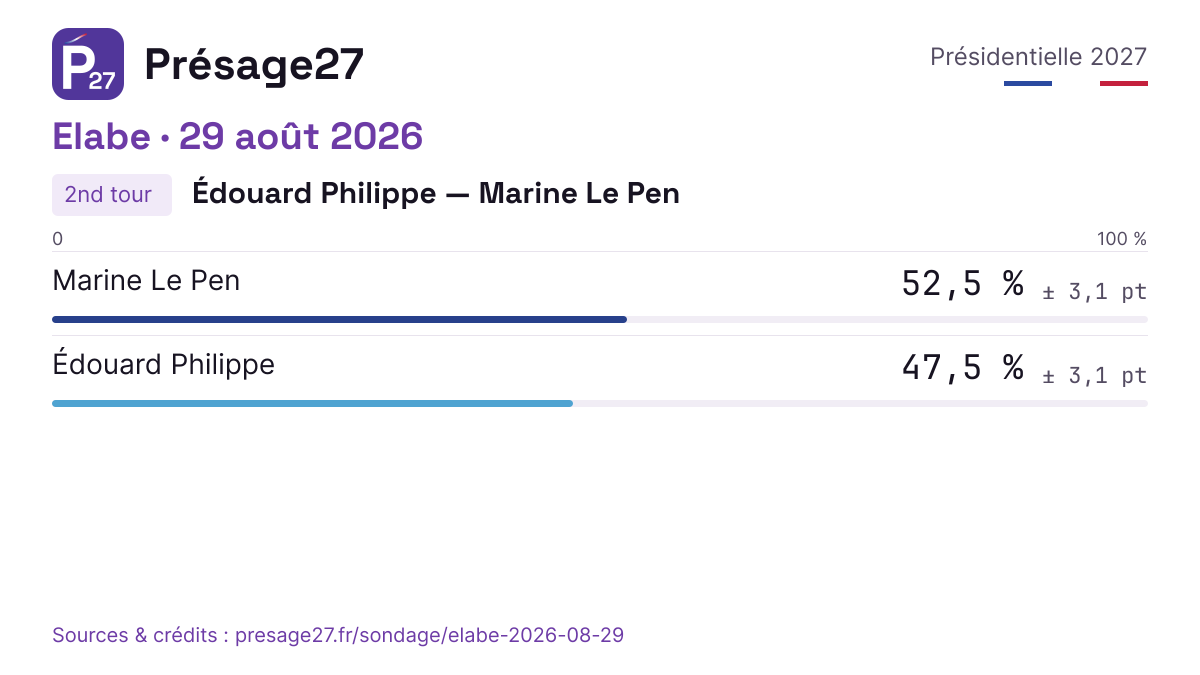Click the light blue Édouard Philippe bar
This screenshot has height=675, width=1200.
tap(312, 404)
